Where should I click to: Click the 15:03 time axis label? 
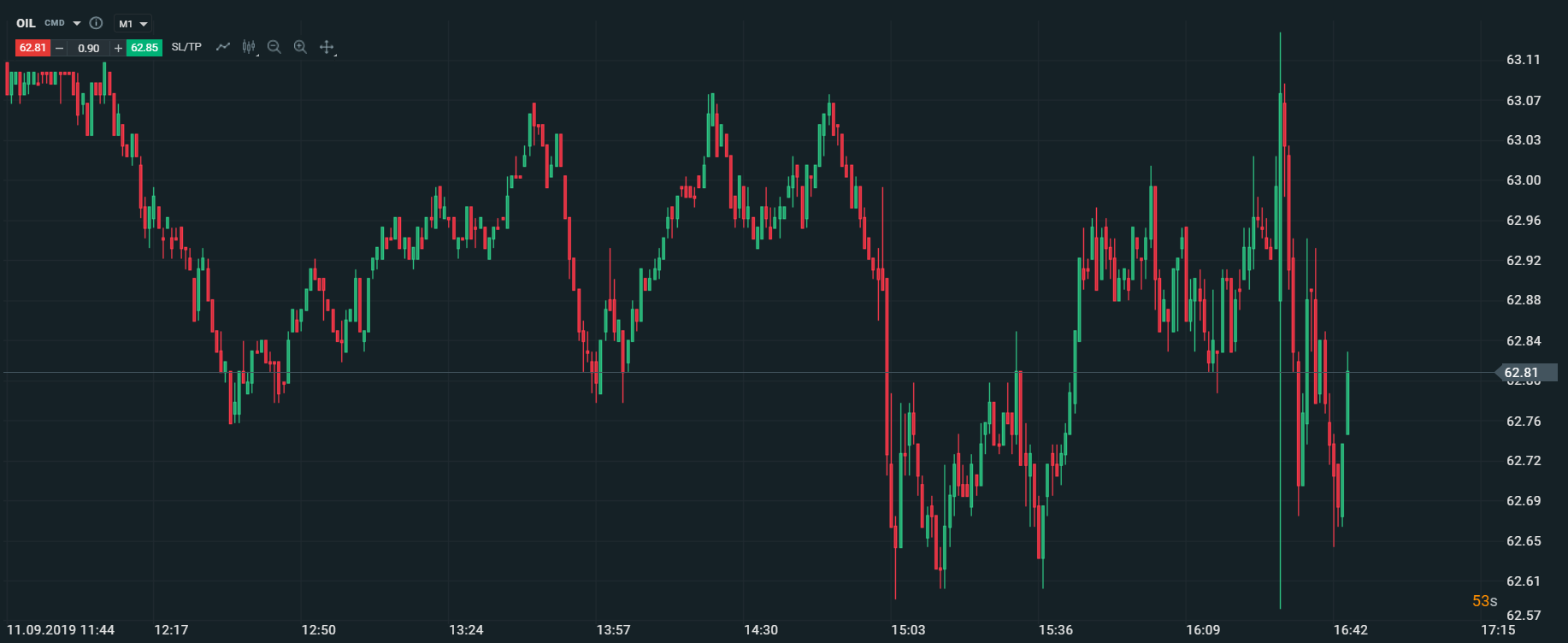(x=908, y=630)
